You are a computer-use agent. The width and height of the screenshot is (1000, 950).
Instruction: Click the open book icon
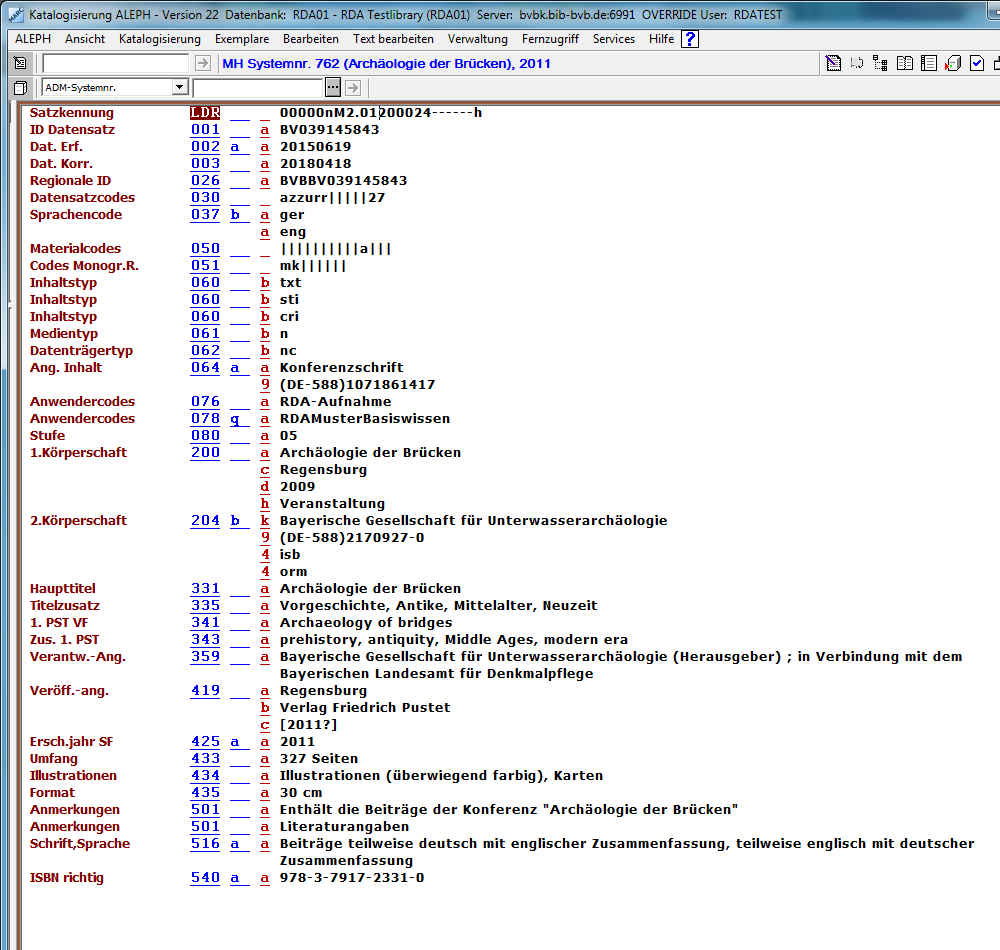[x=905, y=64]
